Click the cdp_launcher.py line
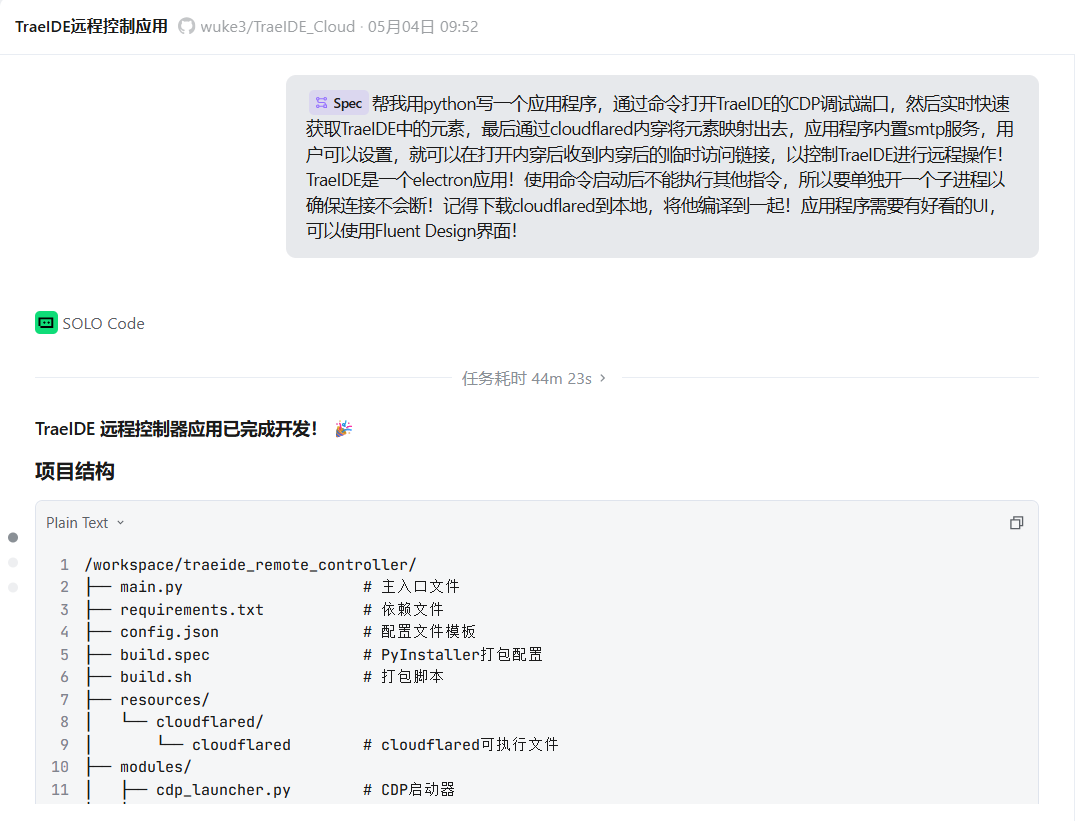1075x821 pixels. tap(223, 789)
